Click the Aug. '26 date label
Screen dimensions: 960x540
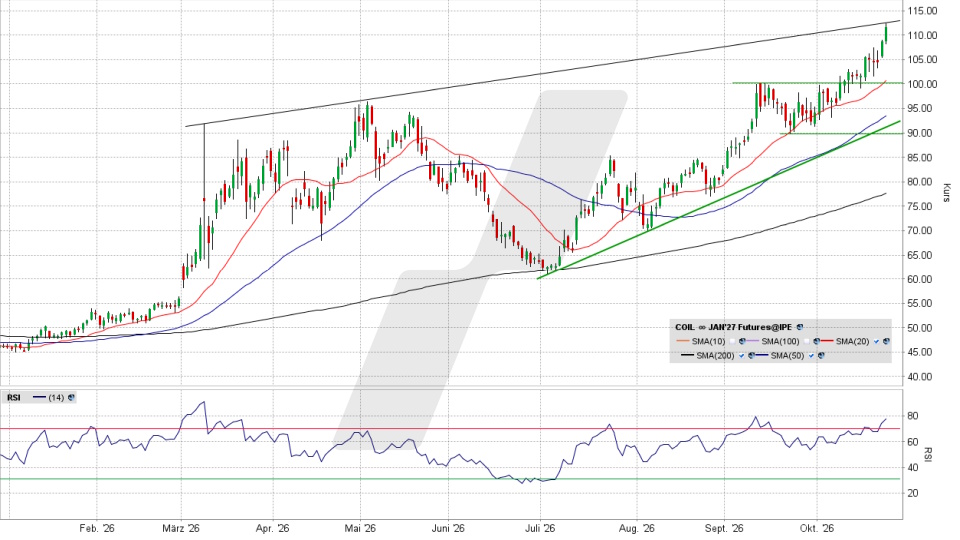point(637,528)
